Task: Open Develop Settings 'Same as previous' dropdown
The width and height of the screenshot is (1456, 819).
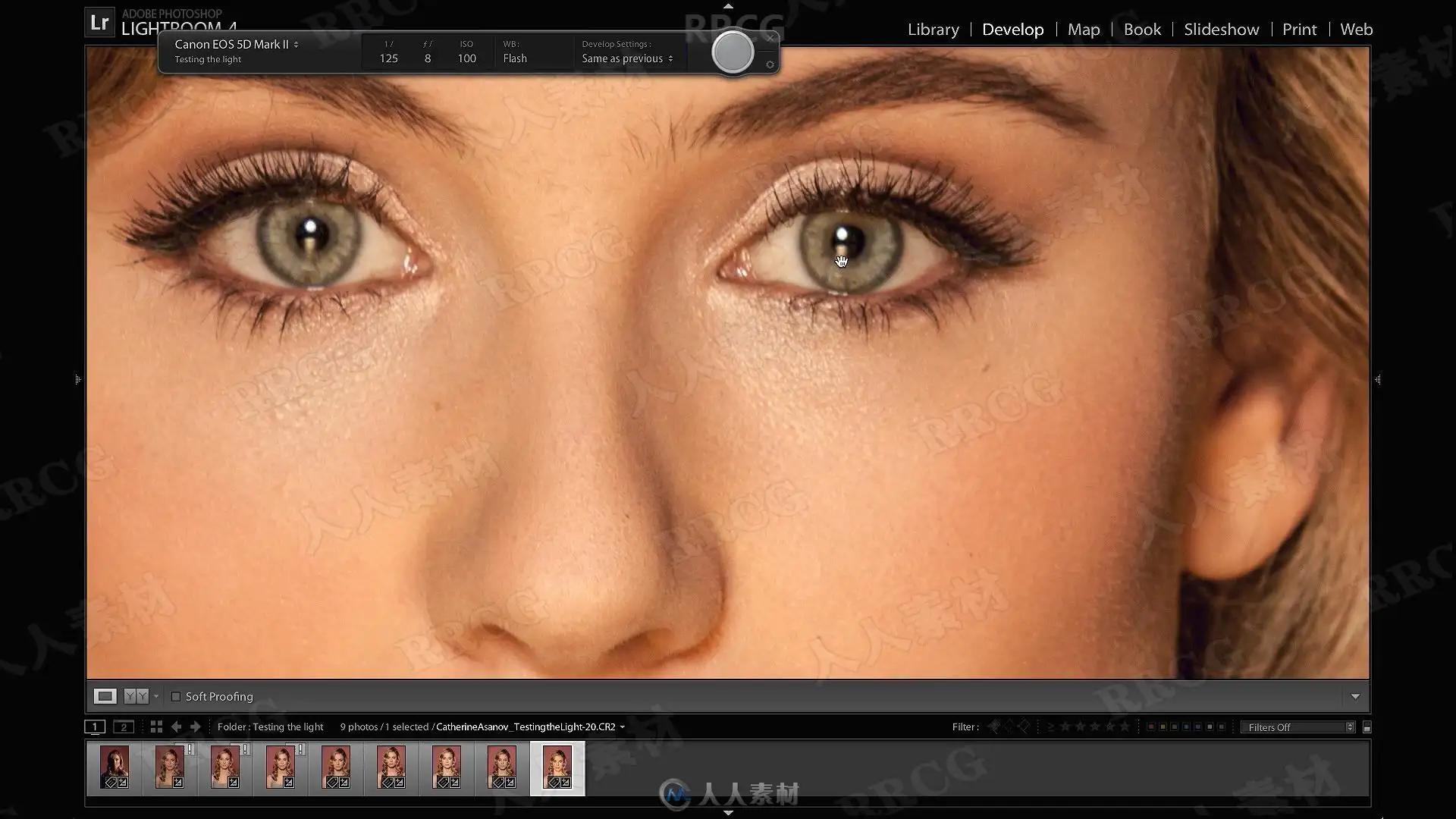Action: (x=627, y=58)
